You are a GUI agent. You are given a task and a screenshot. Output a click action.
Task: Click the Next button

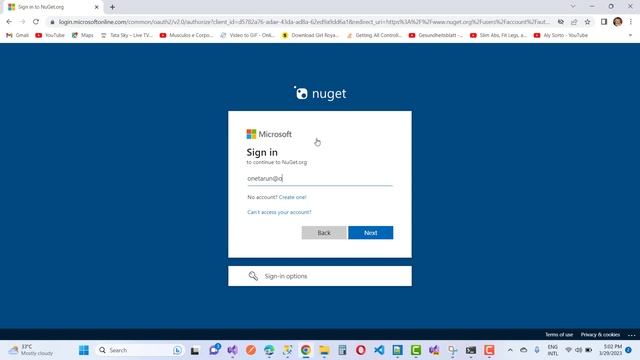point(371,233)
